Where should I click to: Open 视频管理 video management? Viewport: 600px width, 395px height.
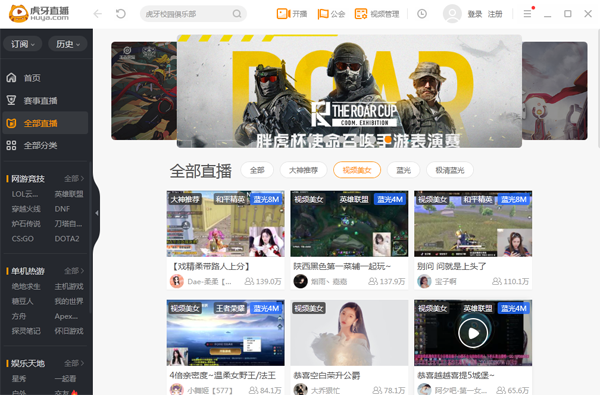click(x=377, y=14)
